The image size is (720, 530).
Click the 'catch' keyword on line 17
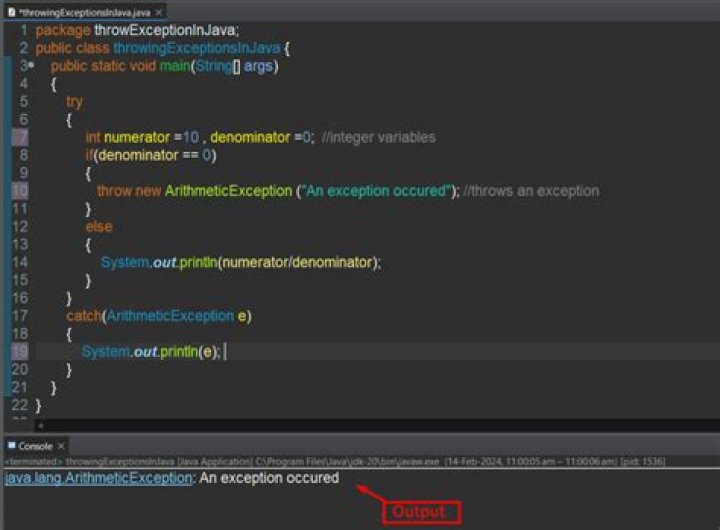coord(83,315)
